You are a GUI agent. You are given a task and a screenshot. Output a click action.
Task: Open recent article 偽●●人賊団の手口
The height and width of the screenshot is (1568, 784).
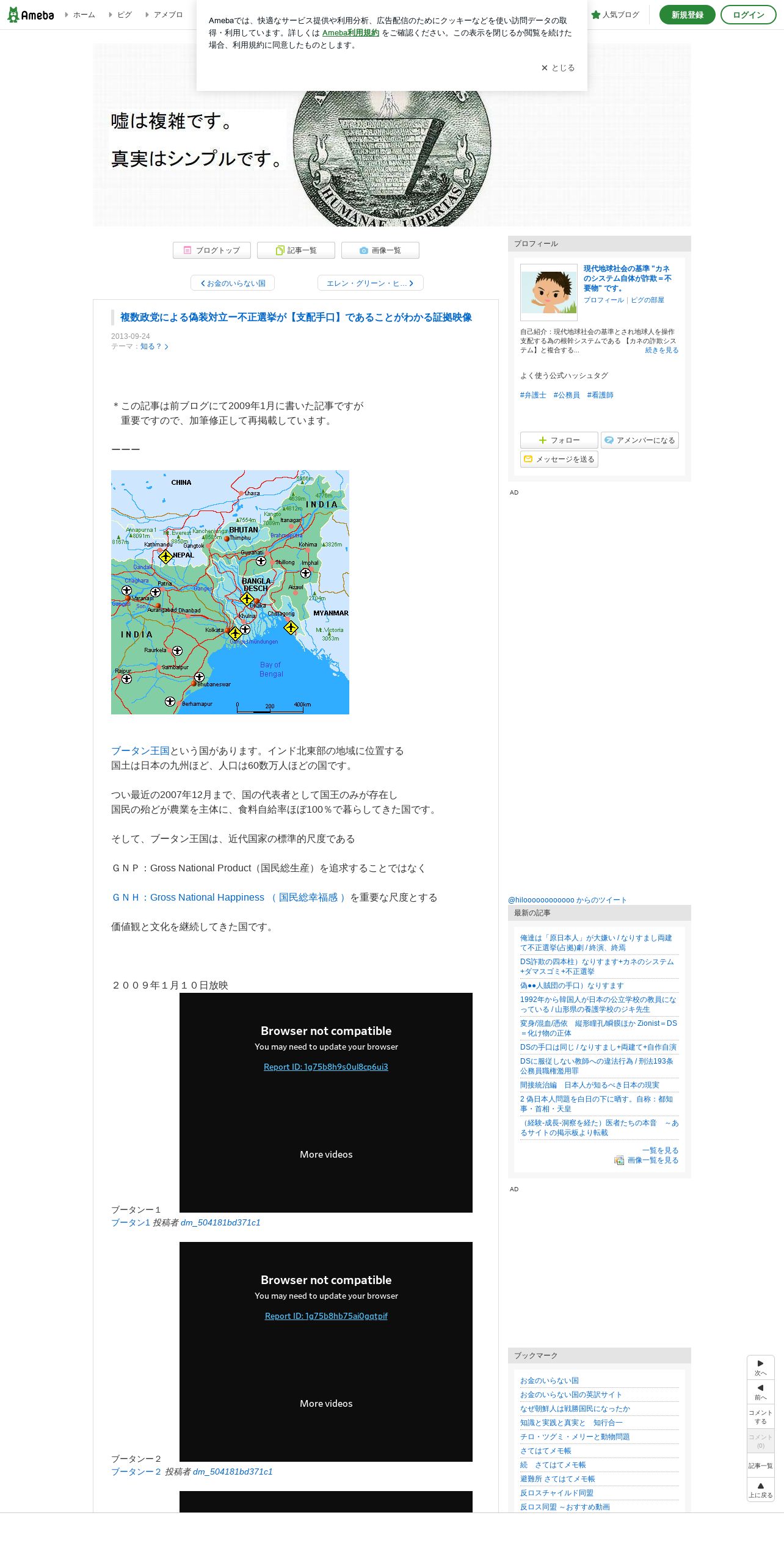click(572, 985)
